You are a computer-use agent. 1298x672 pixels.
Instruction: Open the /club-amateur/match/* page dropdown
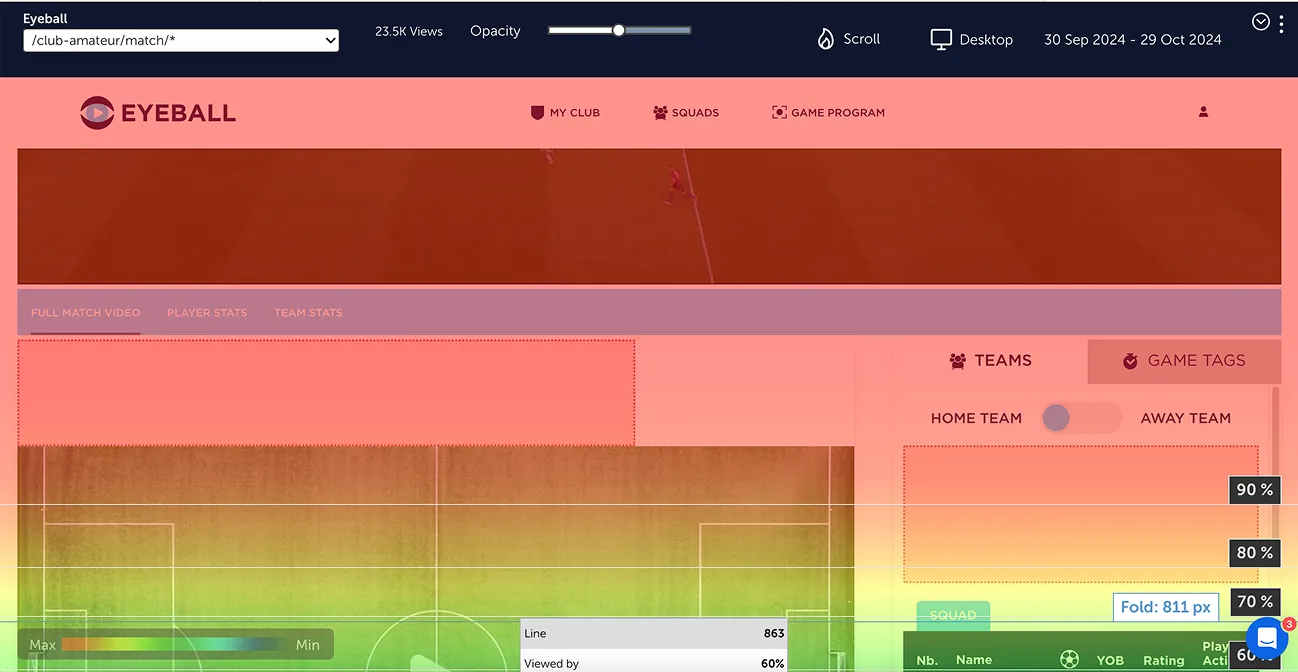pyautogui.click(x=181, y=41)
